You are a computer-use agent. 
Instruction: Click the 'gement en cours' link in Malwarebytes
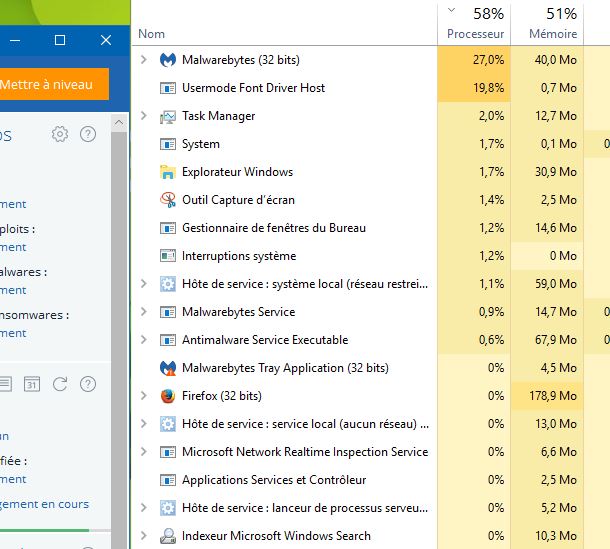point(44,504)
